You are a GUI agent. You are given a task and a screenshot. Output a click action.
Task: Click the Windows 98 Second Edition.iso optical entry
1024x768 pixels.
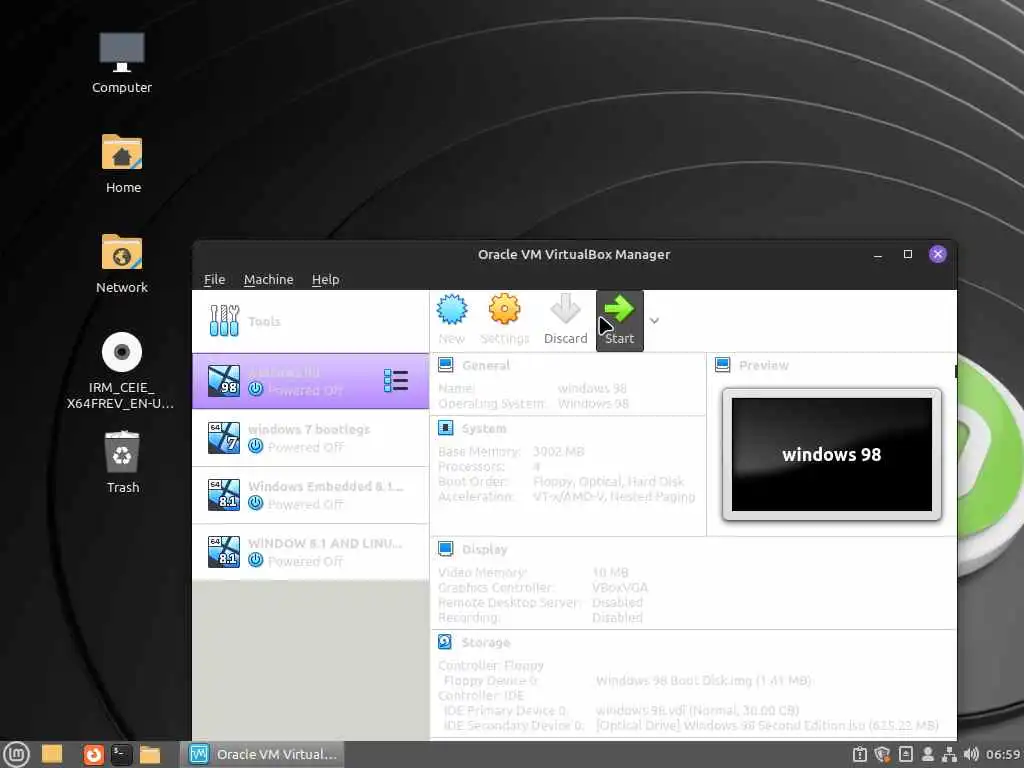tap(767, 725)
